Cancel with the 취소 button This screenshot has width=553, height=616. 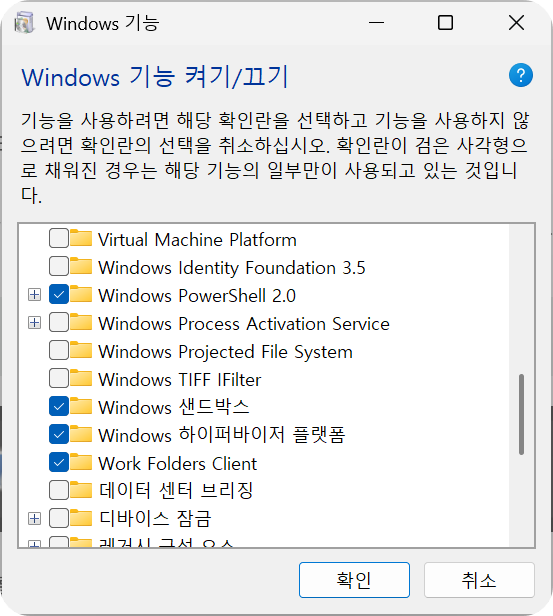tap(479, 580)
